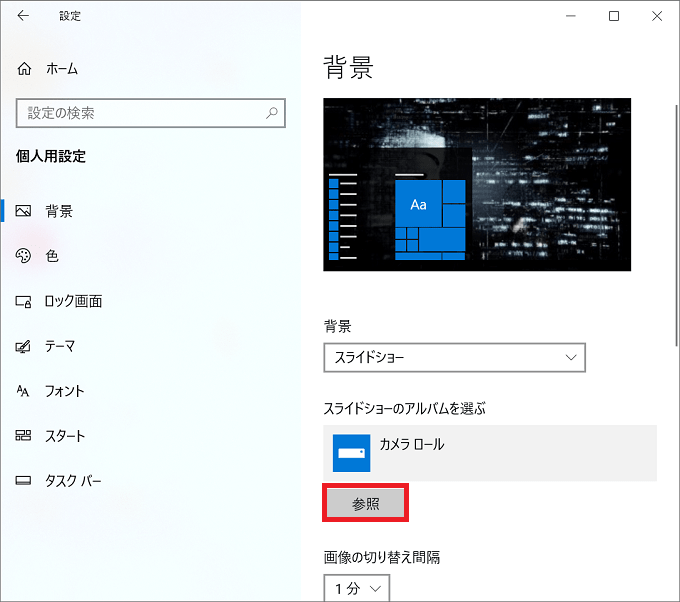The height and width of the screenshot is (602, 680).
Task: Focus the 設定の検索 search box
Action: 150,113
